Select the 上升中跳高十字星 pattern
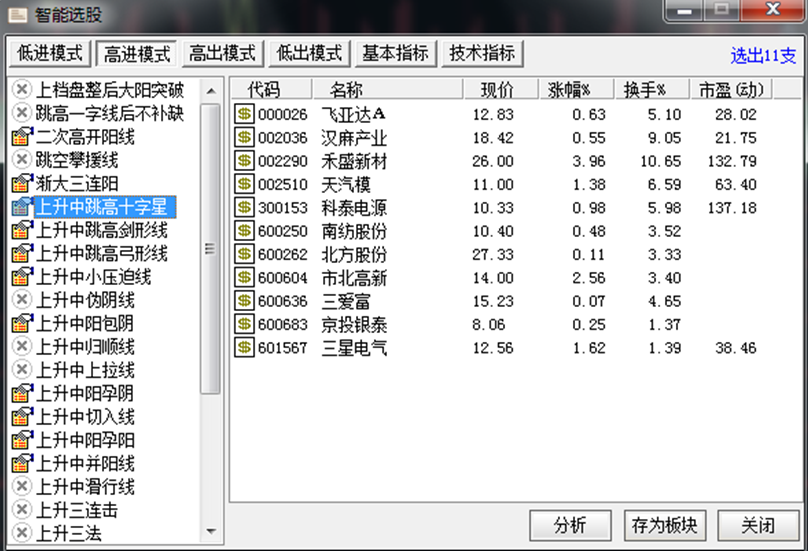This screenshot has height=551, width=808. tap(105, 207)
